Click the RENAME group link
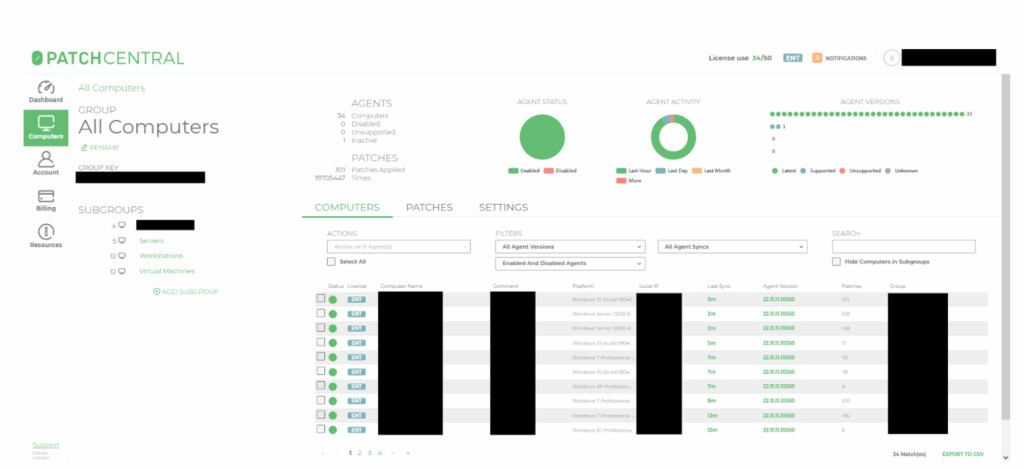The image size is (1024, 468). [104, 148]
